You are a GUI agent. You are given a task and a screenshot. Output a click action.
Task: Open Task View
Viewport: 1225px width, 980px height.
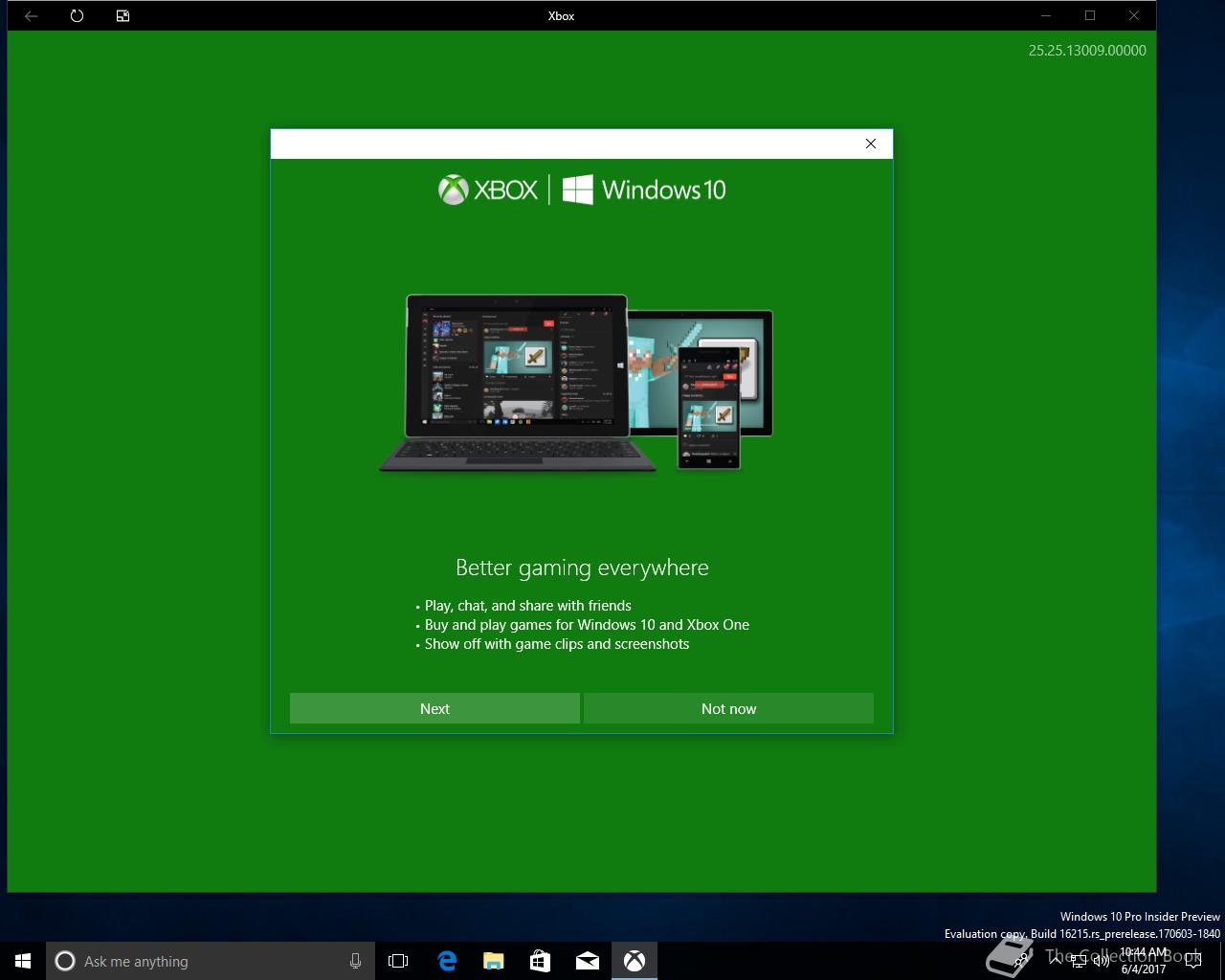(x=398, y=961)
